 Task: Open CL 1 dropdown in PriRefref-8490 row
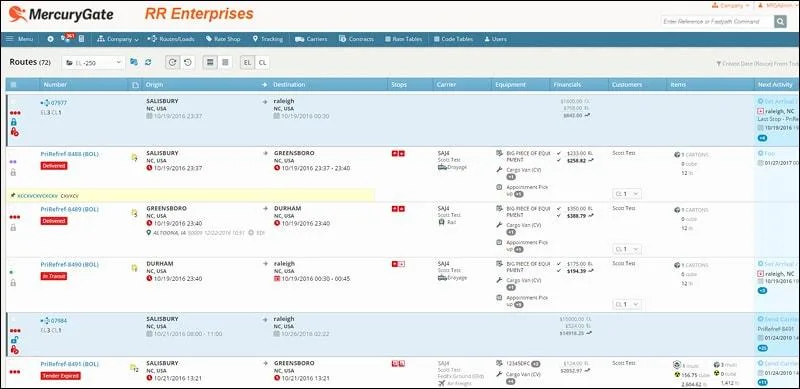point(627,305)
